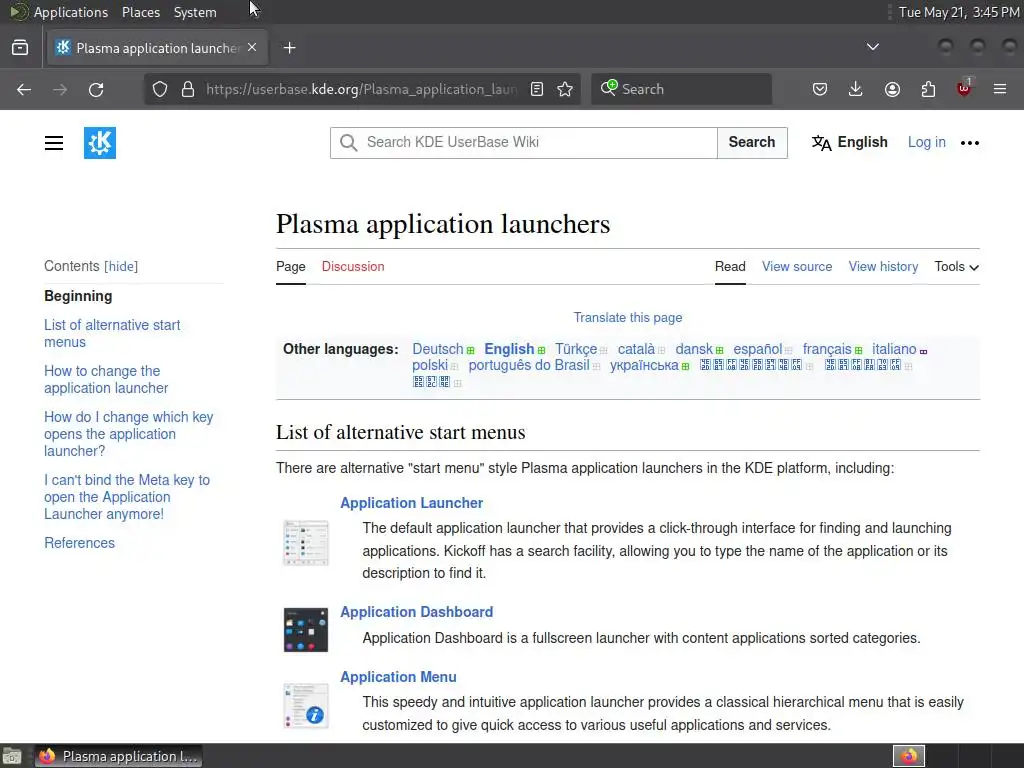Screen dimensions: 1024x768
Task: Open the System menu in top panel
Action: coord(195,12)
